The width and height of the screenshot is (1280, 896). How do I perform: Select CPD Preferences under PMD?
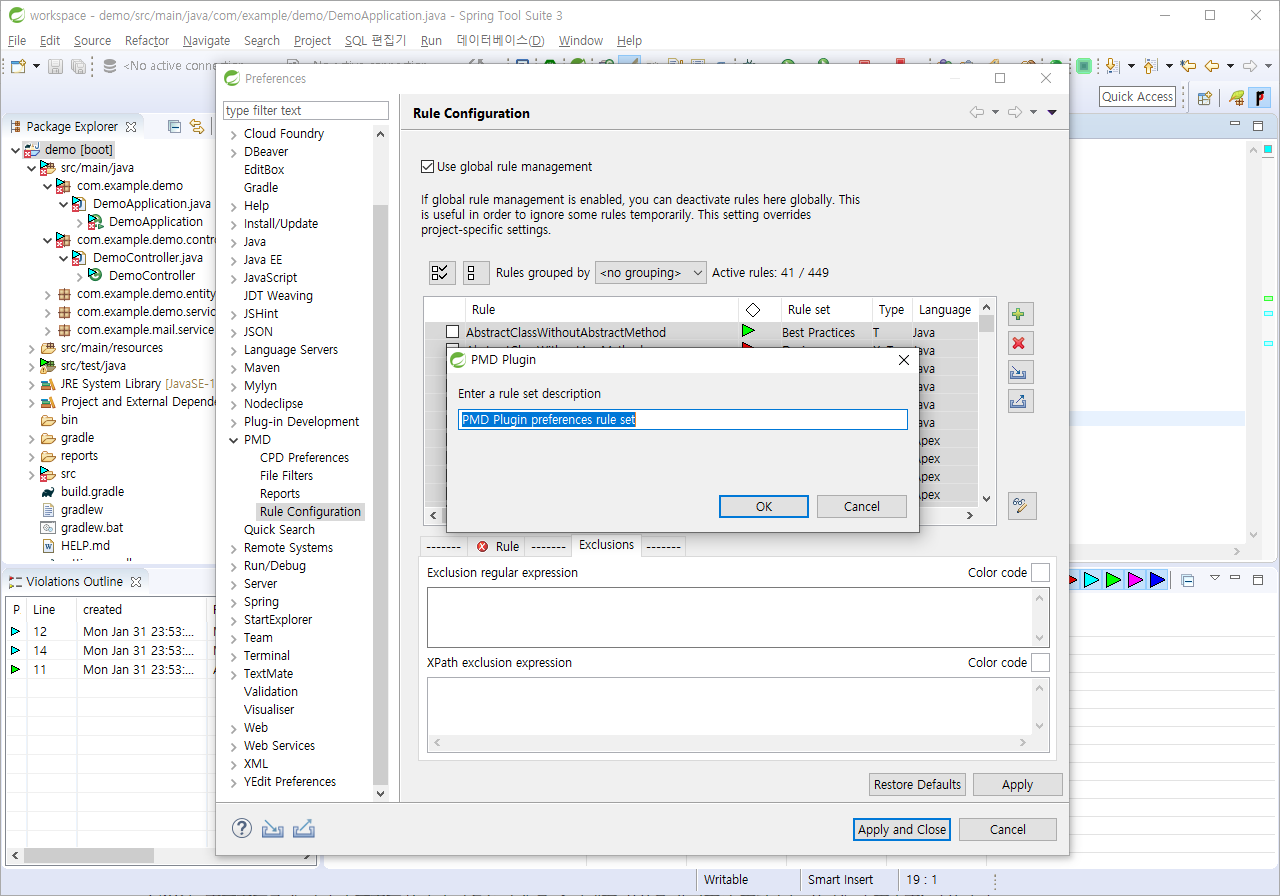[304, 458]
